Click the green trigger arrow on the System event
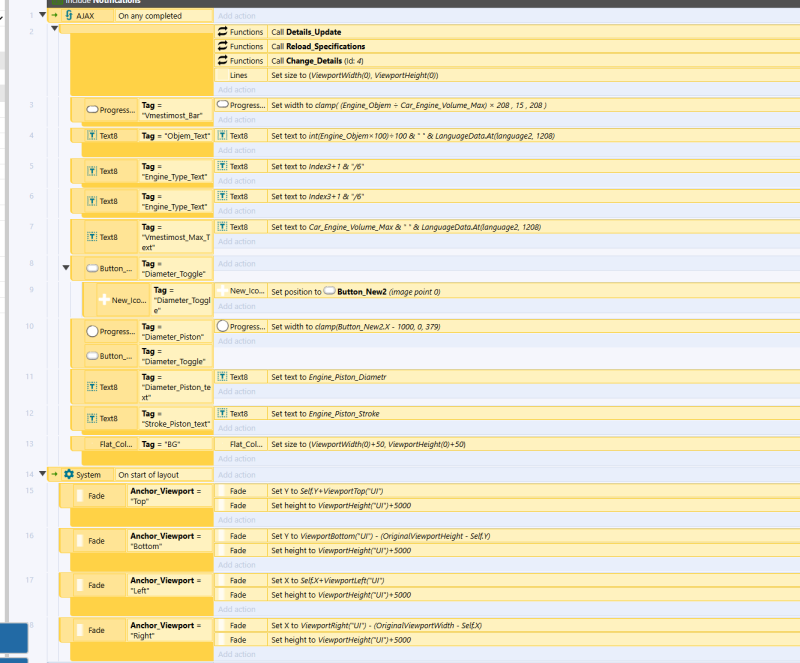800x663 pixels. coord(55,474)
